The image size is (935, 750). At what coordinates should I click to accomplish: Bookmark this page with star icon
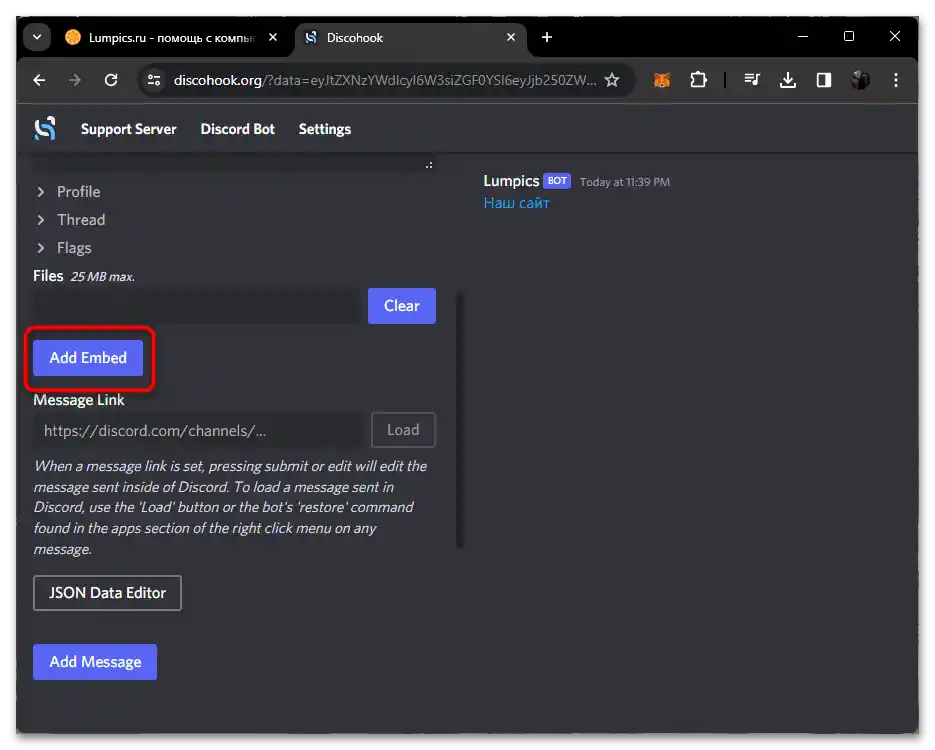point(612,80)
